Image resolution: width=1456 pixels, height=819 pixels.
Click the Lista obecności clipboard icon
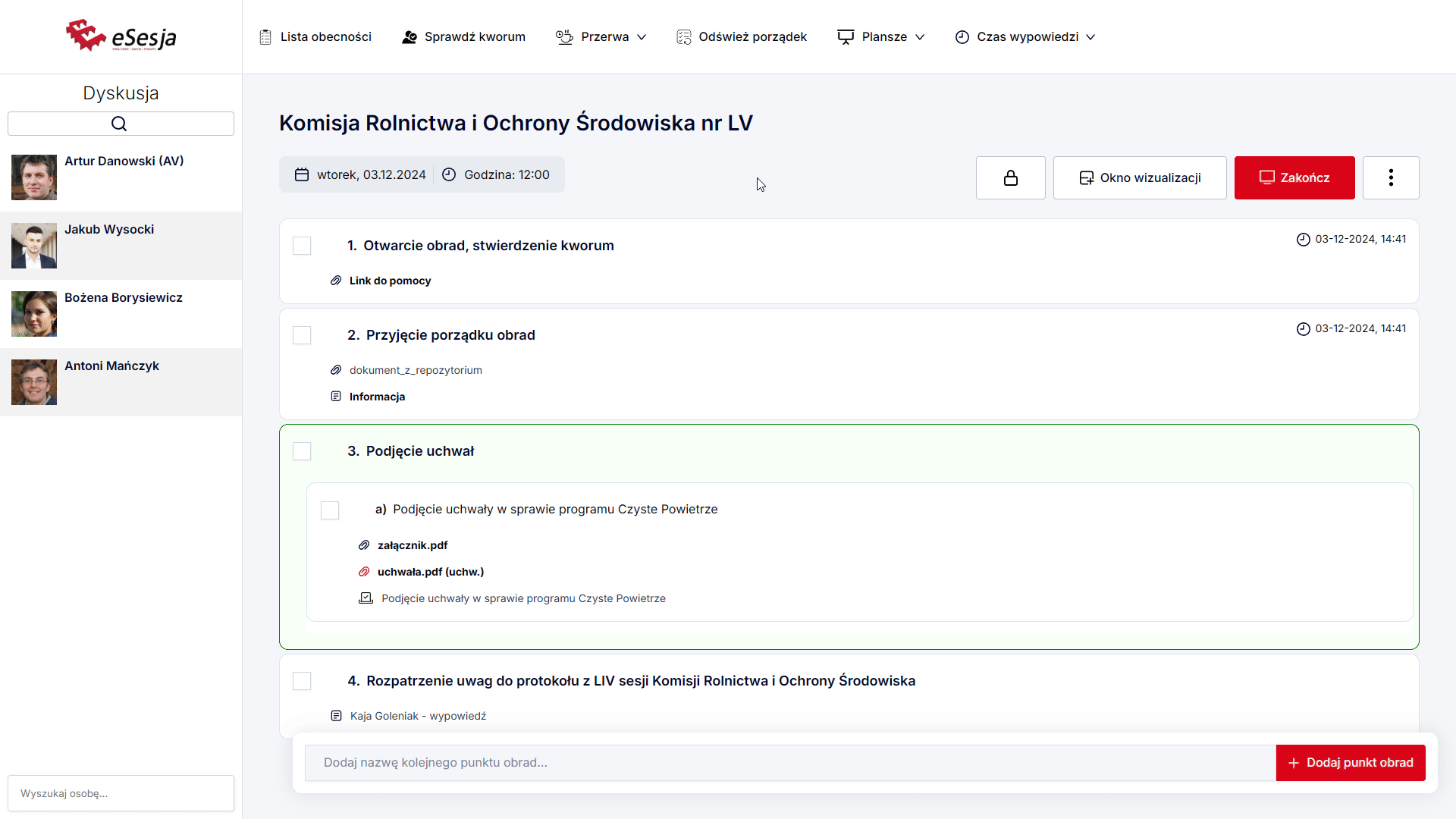[x=265, y=37]
